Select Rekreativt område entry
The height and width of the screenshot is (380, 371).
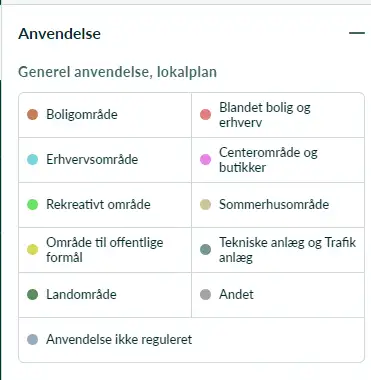(98, 204)
